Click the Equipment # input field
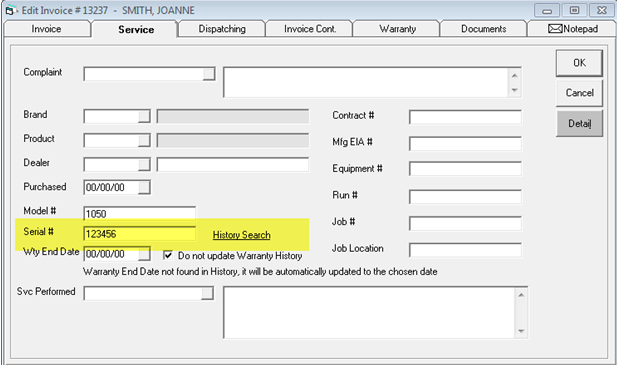The width and height of the screenshot is (617, 365). coord(466,169)
